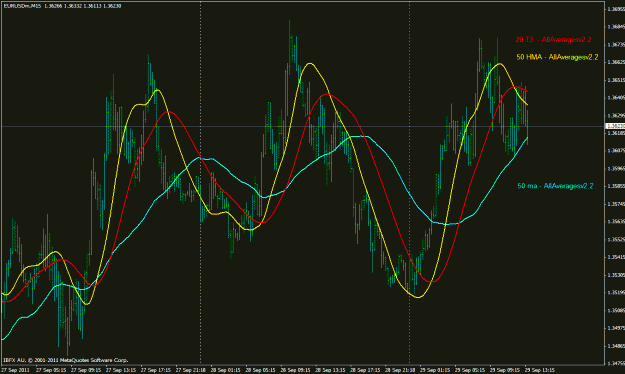Screen dimensions: 625x374
Task: Click the "28 Sep 01:15" time label
Action: tap(226, 370)
